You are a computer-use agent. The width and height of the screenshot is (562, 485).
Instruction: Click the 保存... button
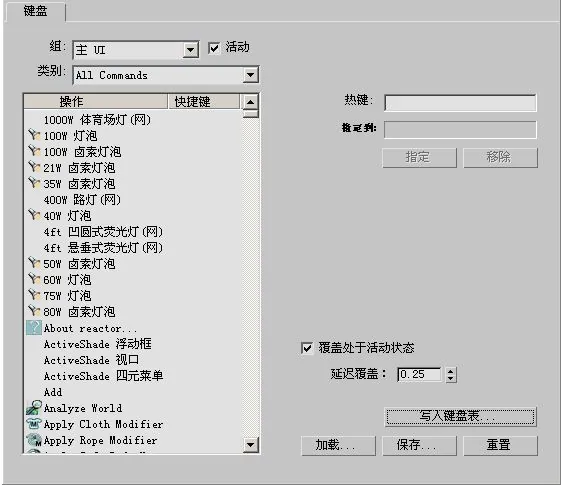(x=419, y=446)
